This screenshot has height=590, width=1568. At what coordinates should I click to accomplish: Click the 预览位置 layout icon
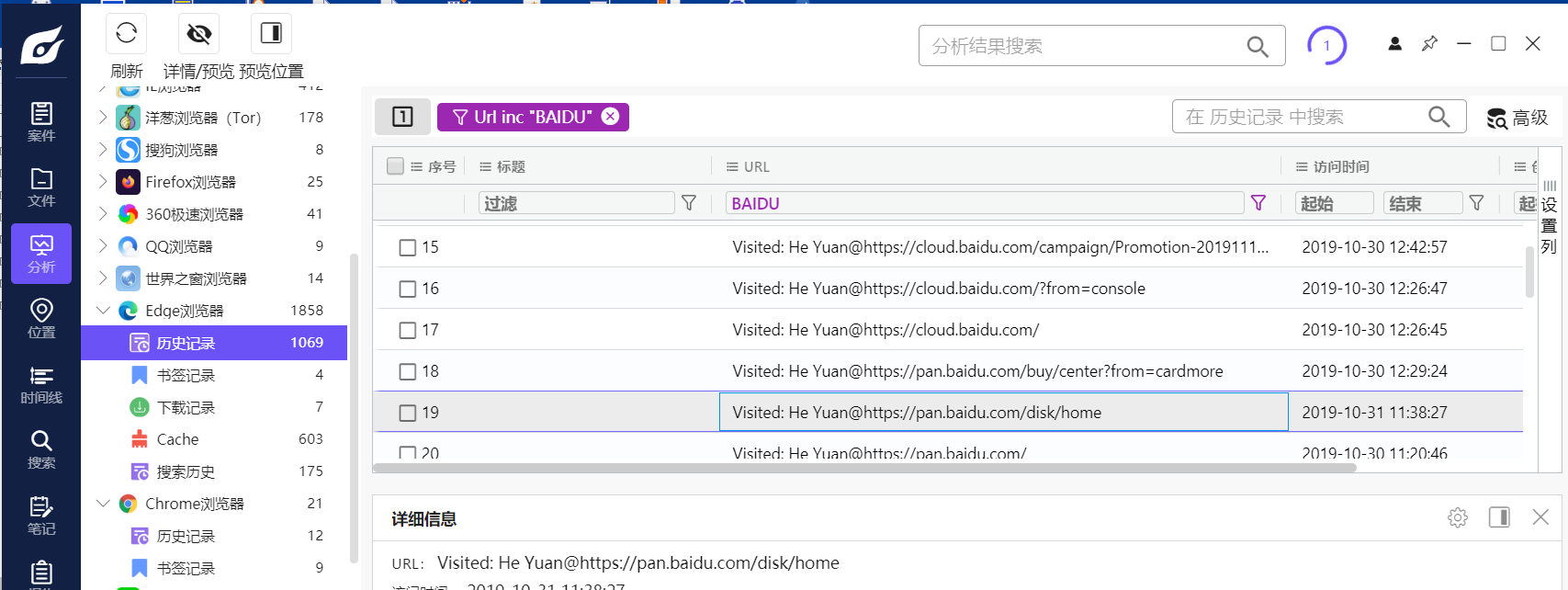pyautogui.click(x=271, y=34)
